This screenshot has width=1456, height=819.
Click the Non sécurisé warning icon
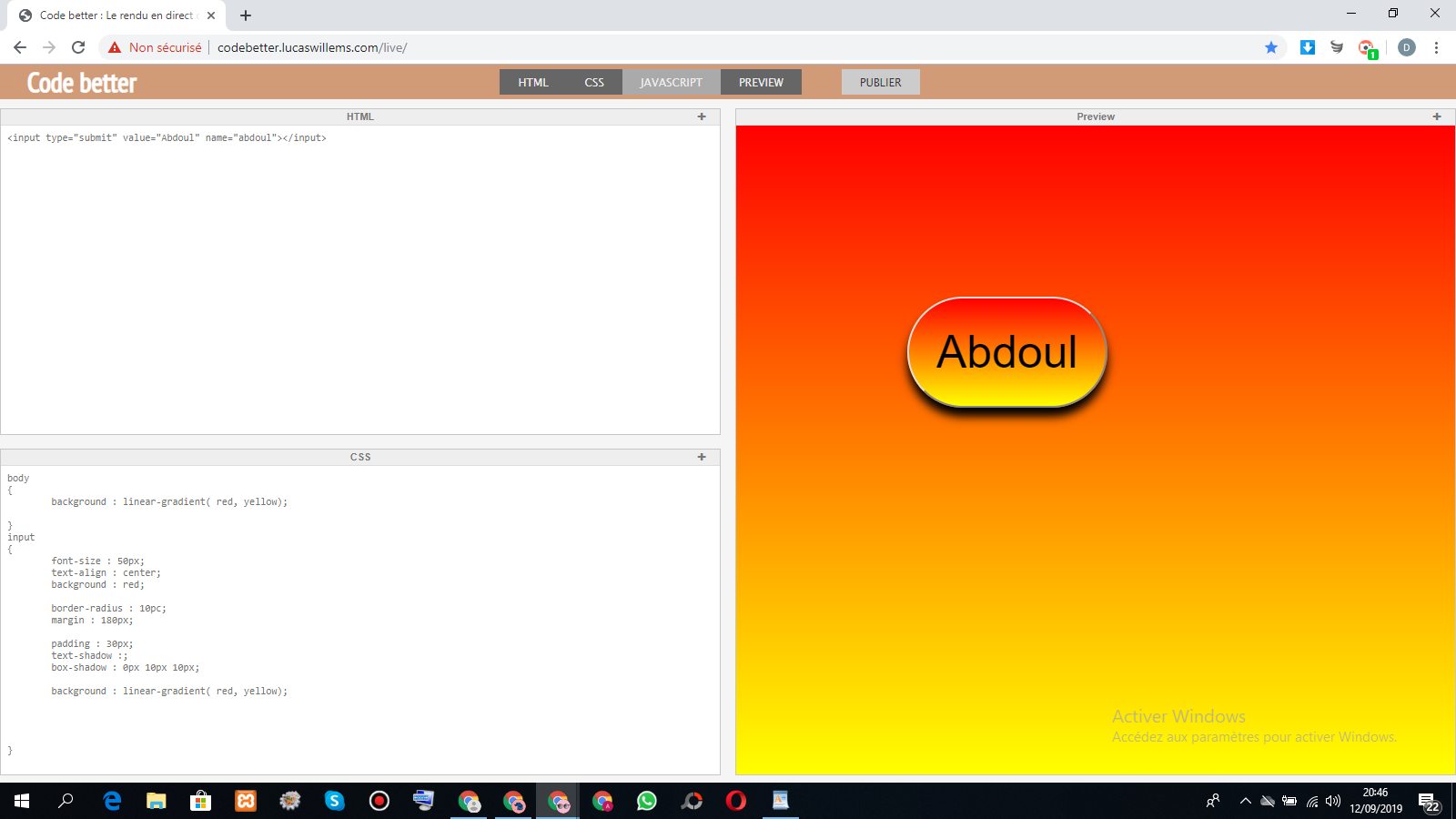pyautogui.click(x=115, y=47)
